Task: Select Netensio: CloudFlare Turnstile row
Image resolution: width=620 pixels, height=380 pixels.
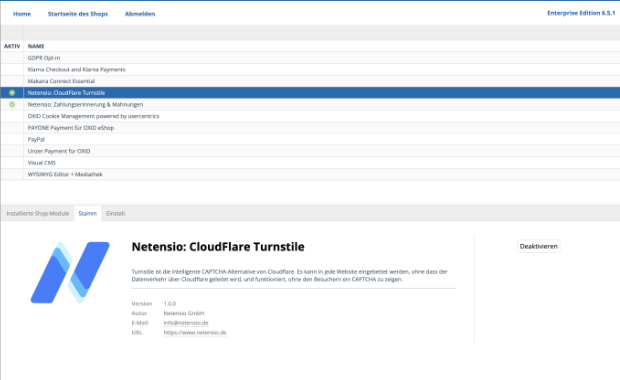Action: (x=310, y=93)
